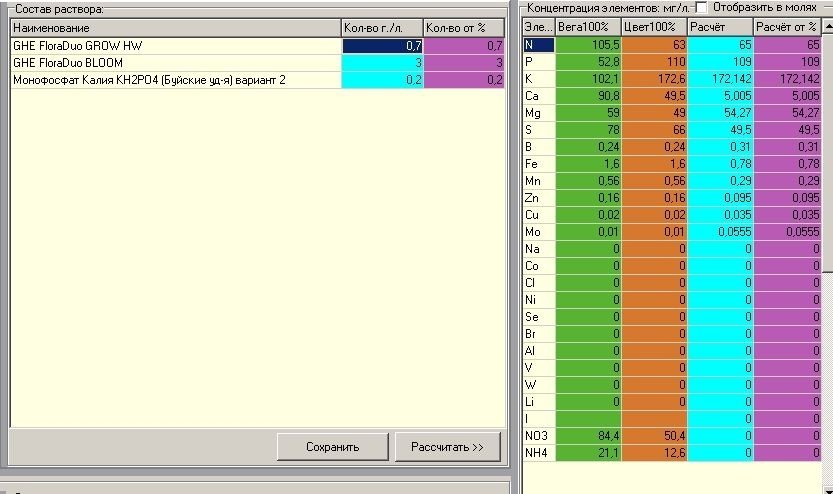Click the Цвет100% column header
This screenshot has width=833, height=494.
(654, 27)
